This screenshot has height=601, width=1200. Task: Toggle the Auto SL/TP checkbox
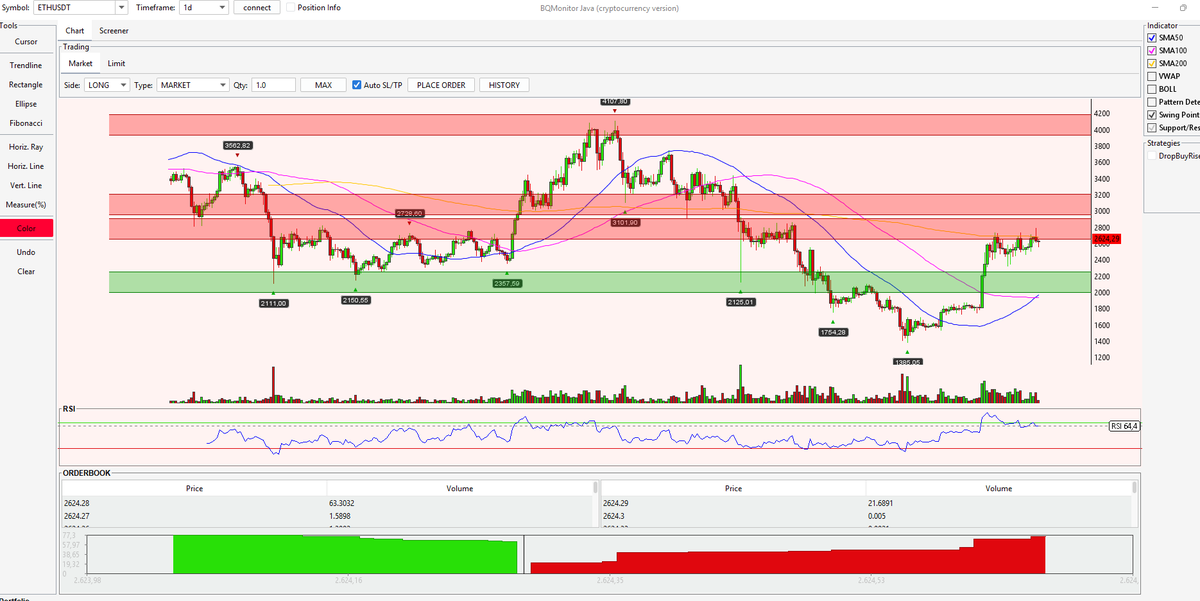pos(358,85)
